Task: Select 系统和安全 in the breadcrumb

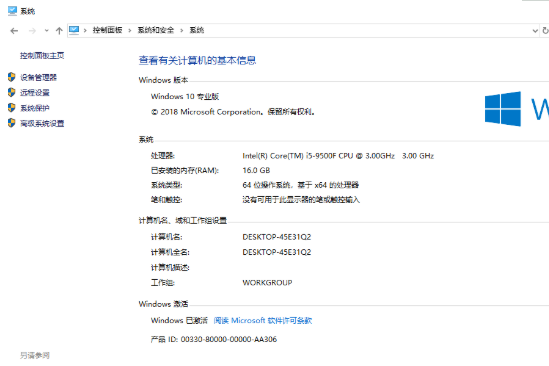Action: pos(155,30)
